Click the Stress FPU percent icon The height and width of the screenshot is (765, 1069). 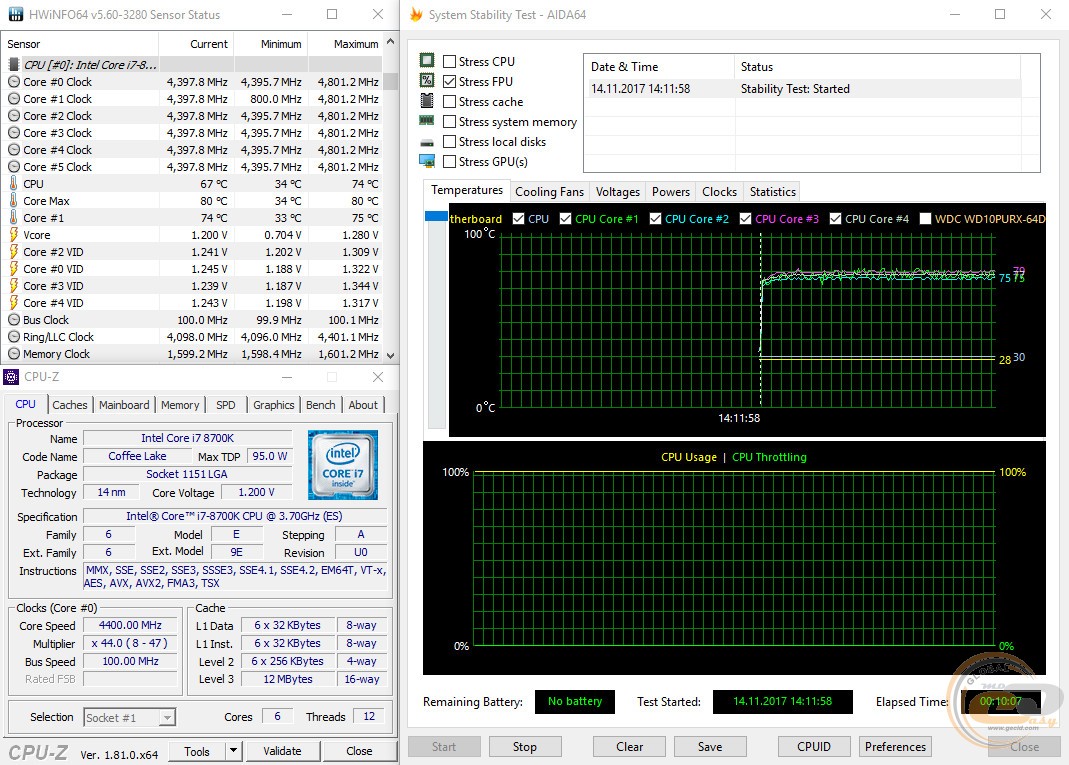point(427,80)
